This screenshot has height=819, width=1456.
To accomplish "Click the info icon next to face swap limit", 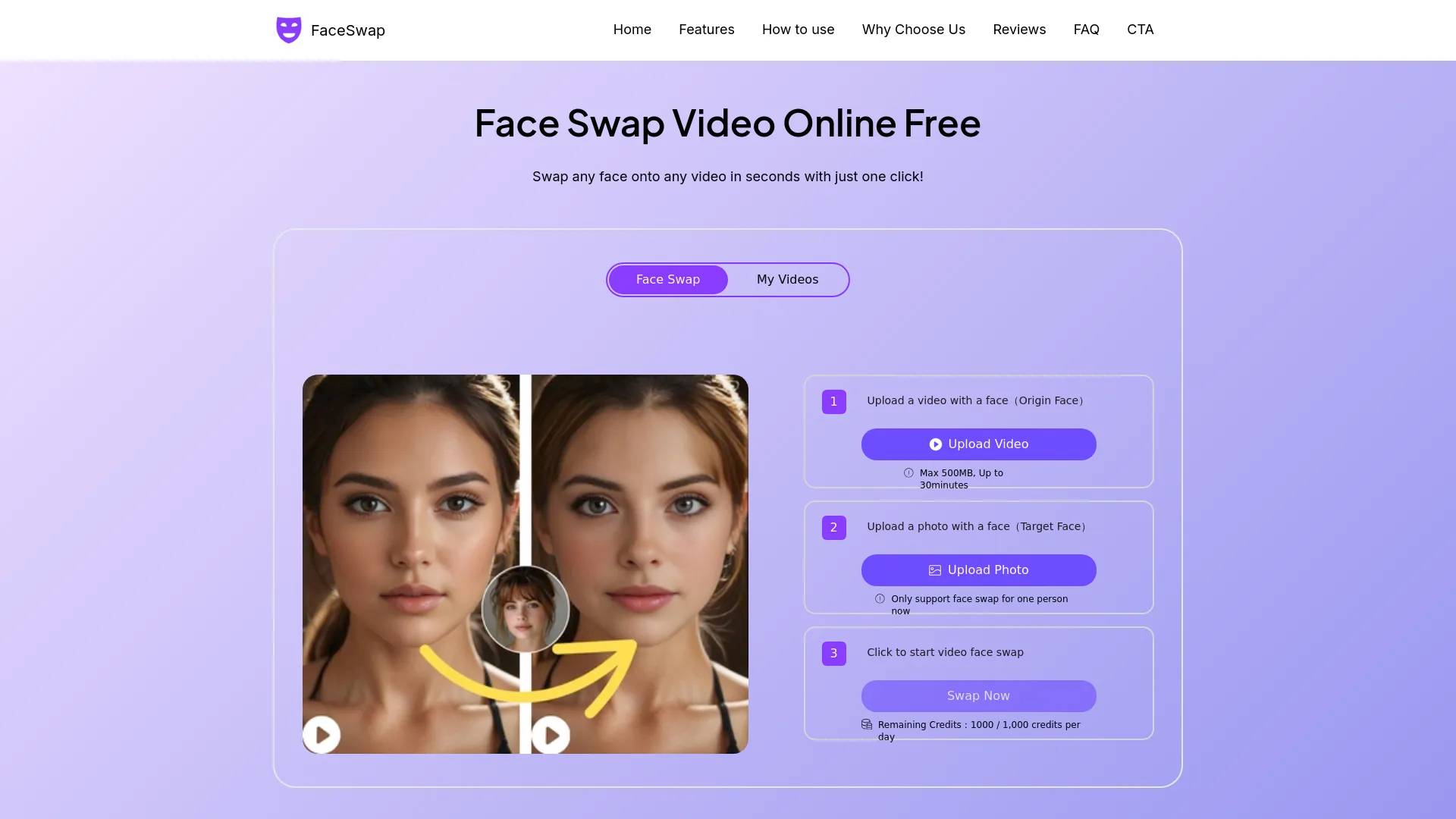I will pos(880,598).
